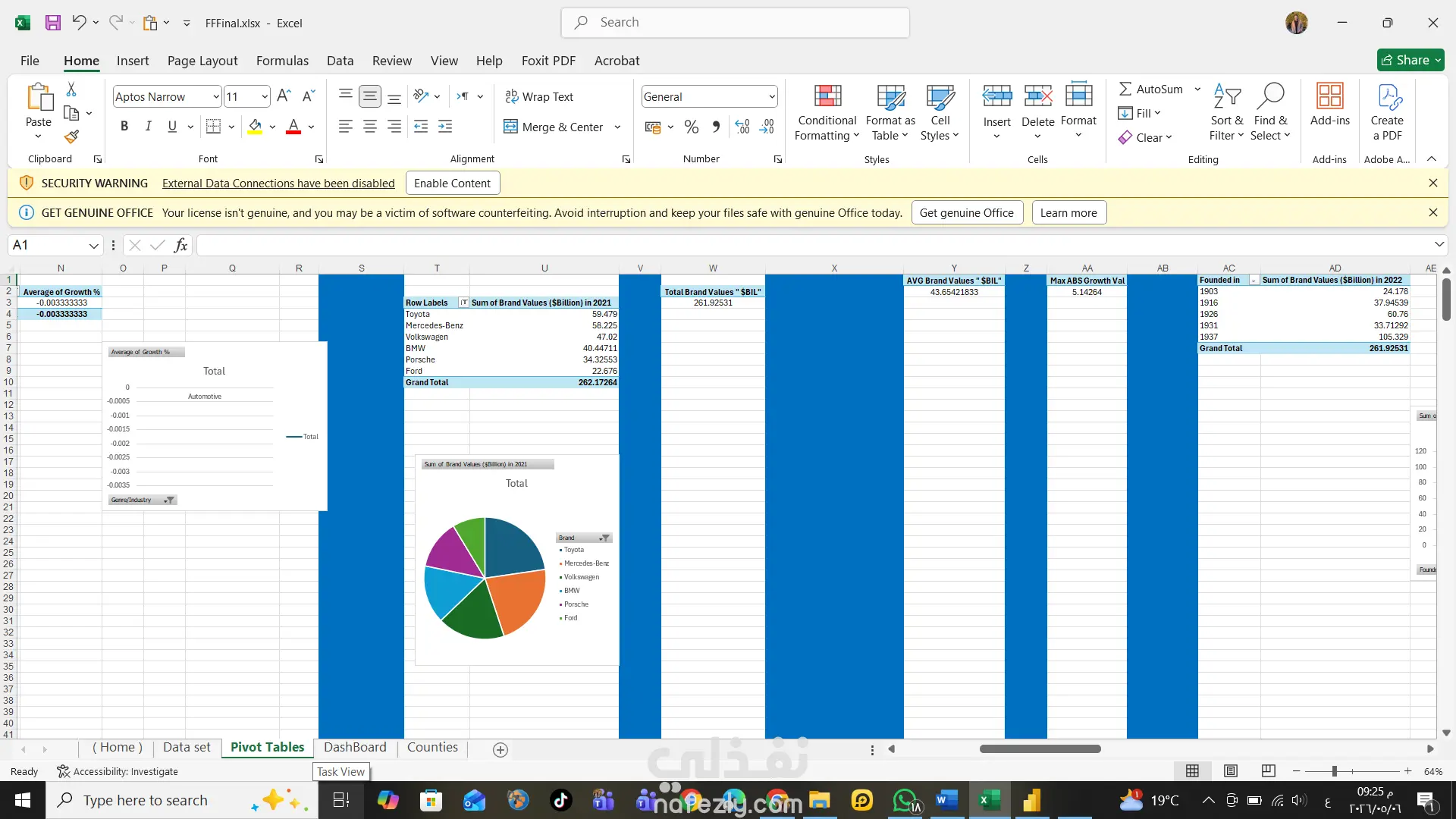Click the Cut scissors icon
This screenshot has height=819, width=1456.
pyautogui.click(x=71, y=89)
